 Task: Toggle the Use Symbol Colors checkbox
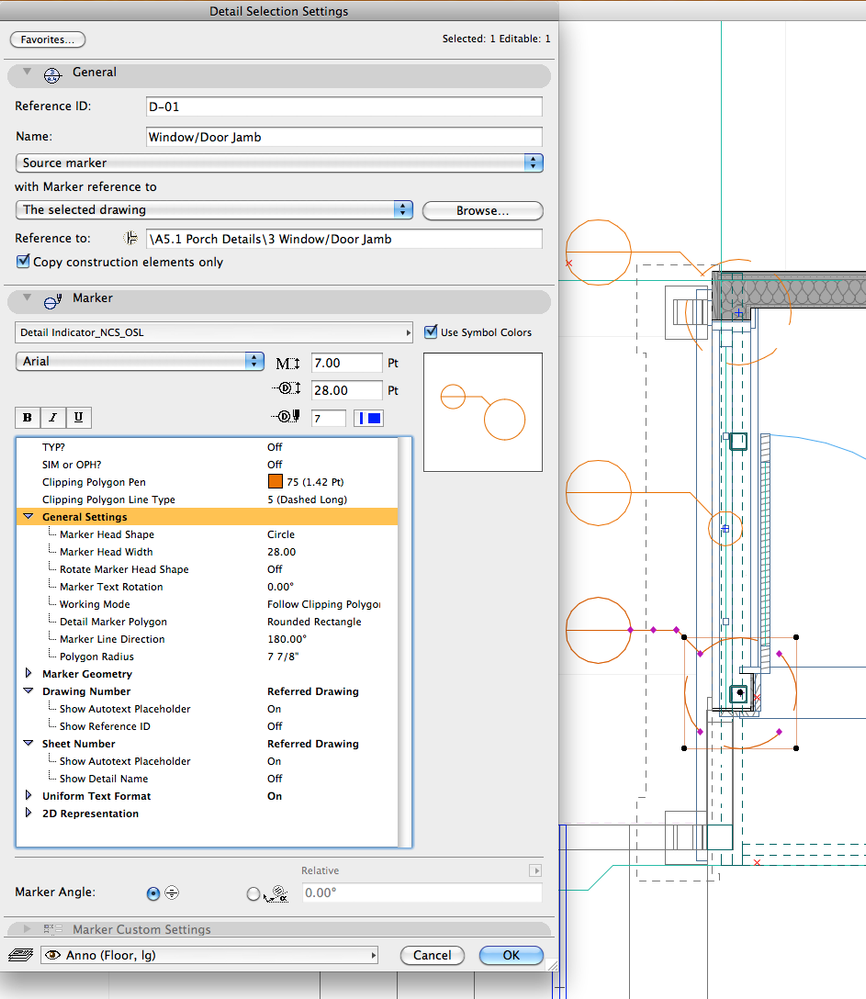coord(431,333)
